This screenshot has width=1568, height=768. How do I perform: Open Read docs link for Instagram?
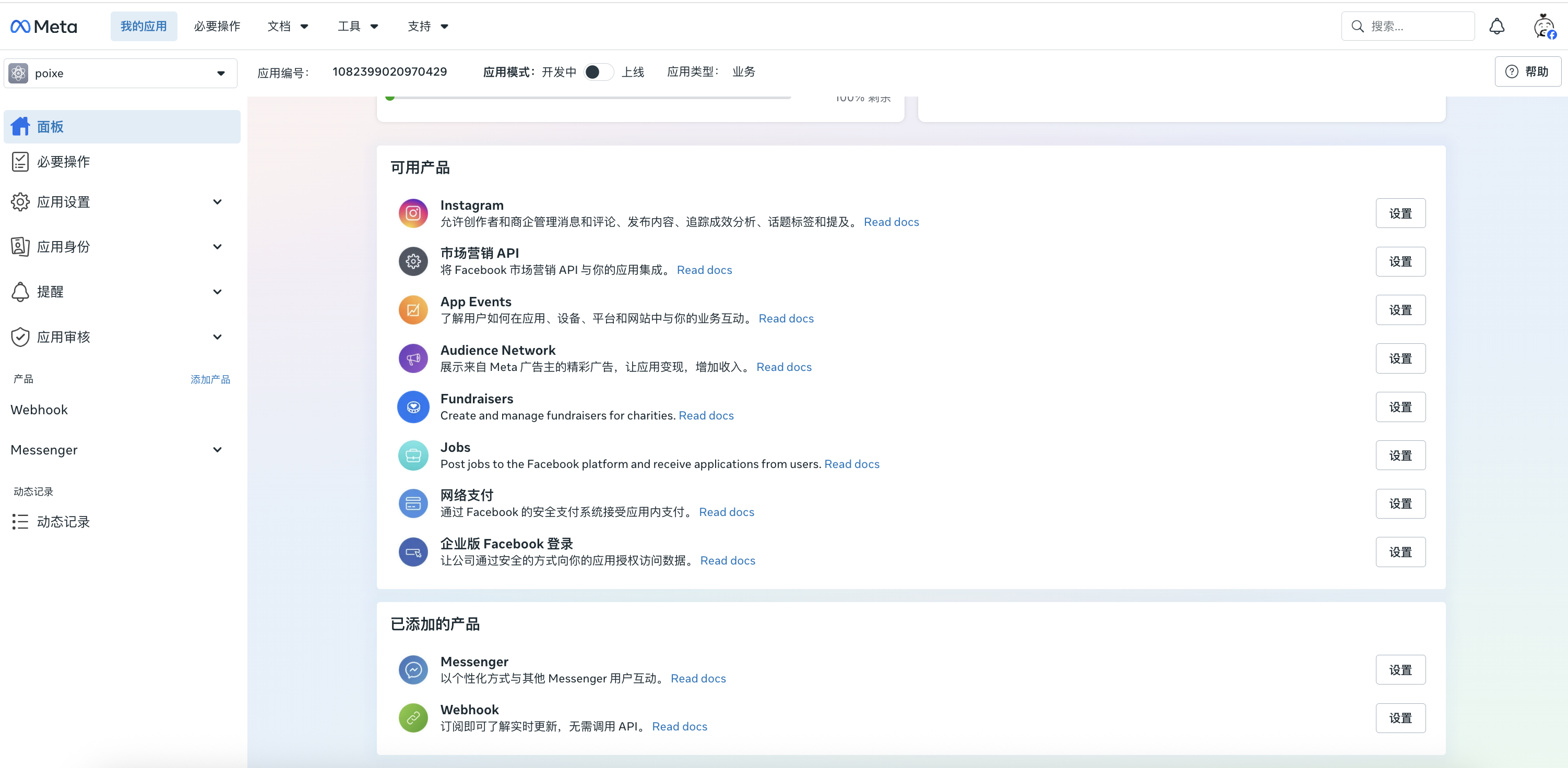click(891, 222)
